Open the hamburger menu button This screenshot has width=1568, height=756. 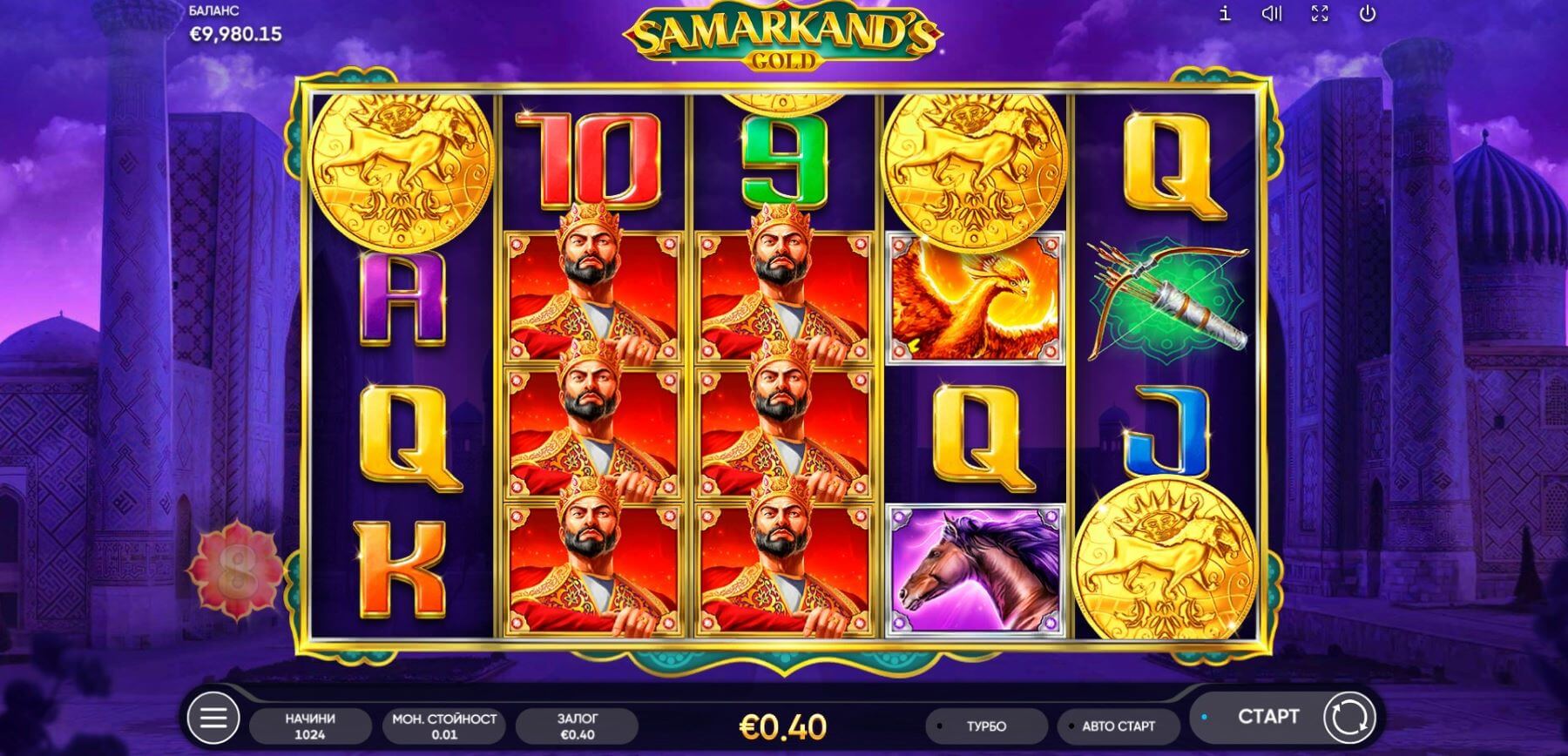(213, 719)
